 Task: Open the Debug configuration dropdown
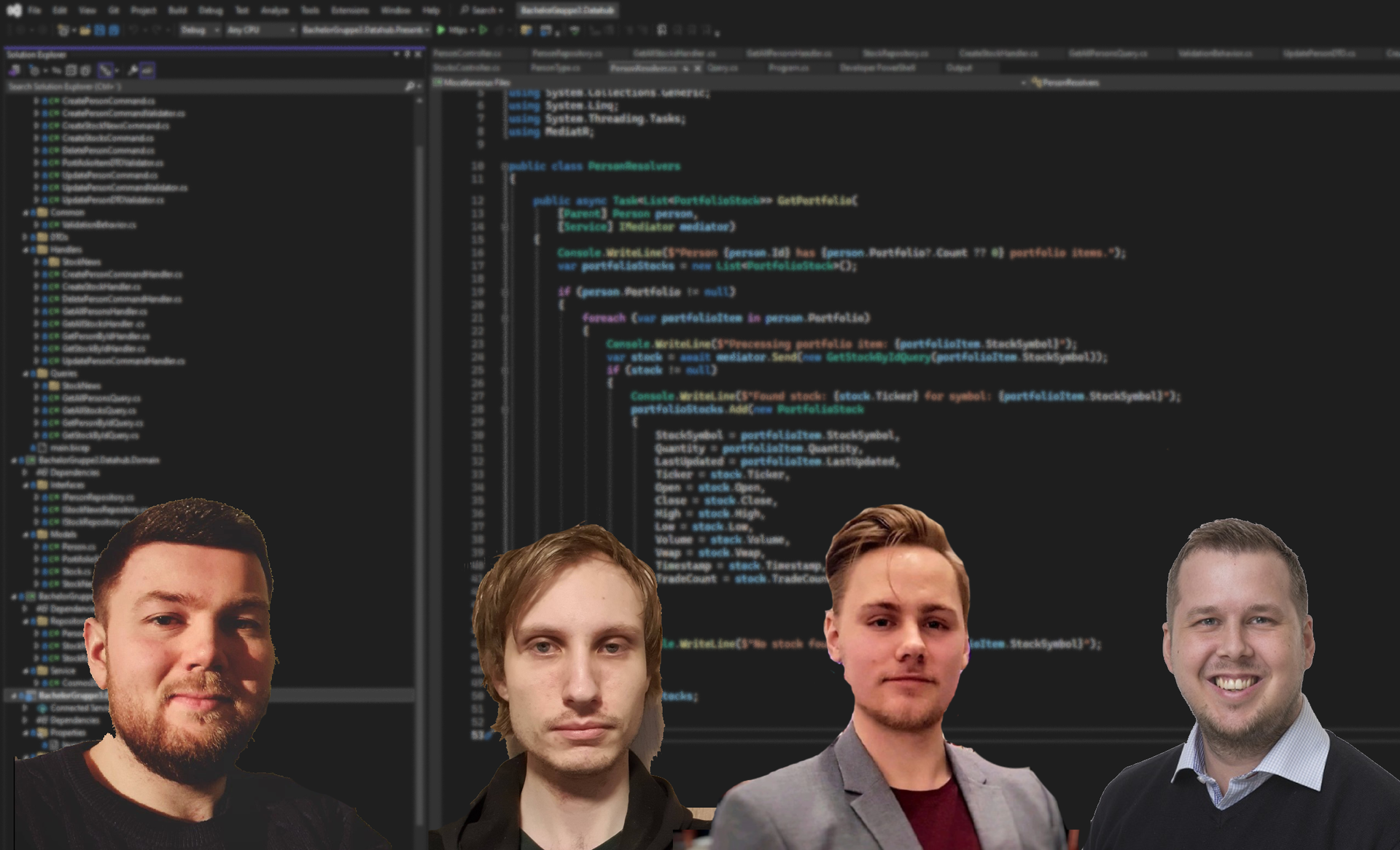(199, 30)
